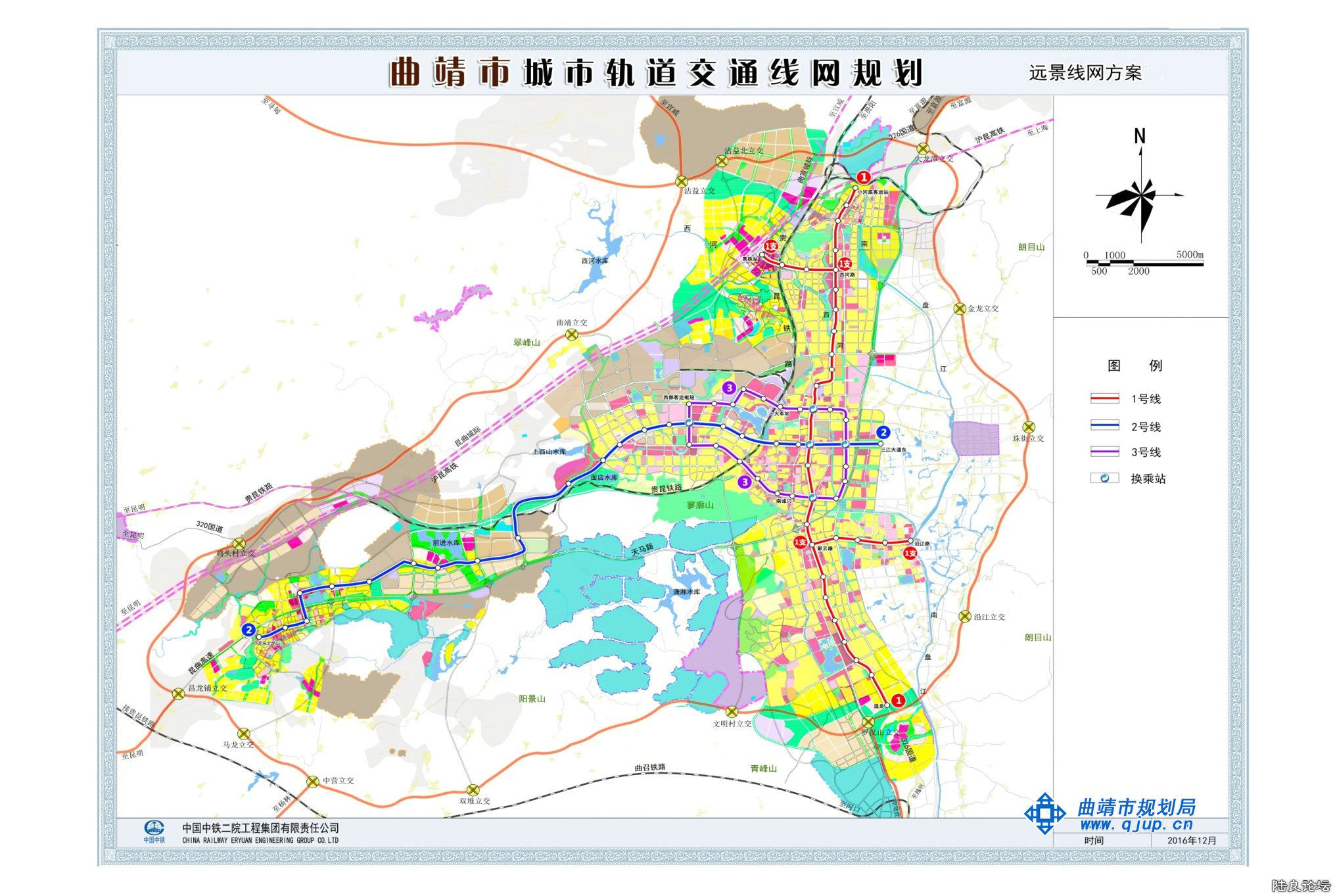Click the 中国中铁 company logo
Viewport: 1335px width, 896px height.
pyautogui.click(x=154, y=828)
